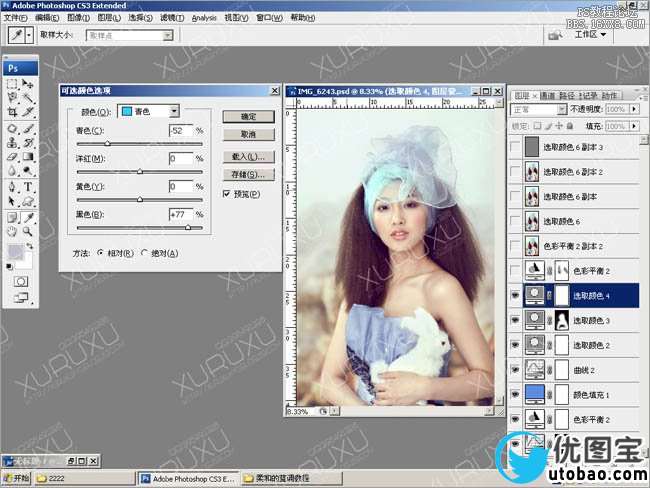Toggle the Preview checkbox in Selective Color
Screen dimensions: 650x488
(226, 194)
